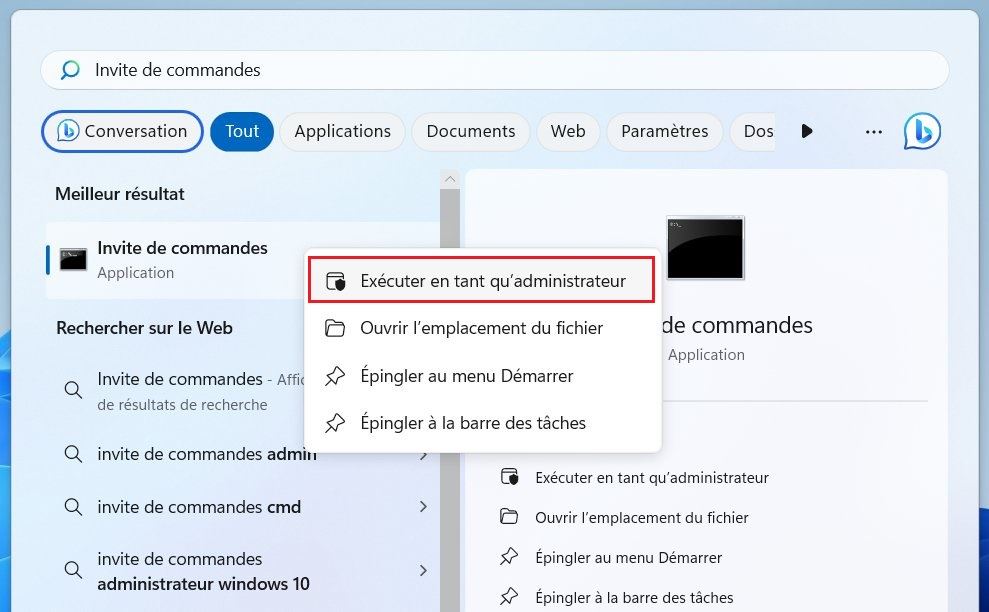This screenshot has height=612, width=989.
Task: Click Épingler à la barre des tâches in preview pane
Action: click(x=634, y=597)
